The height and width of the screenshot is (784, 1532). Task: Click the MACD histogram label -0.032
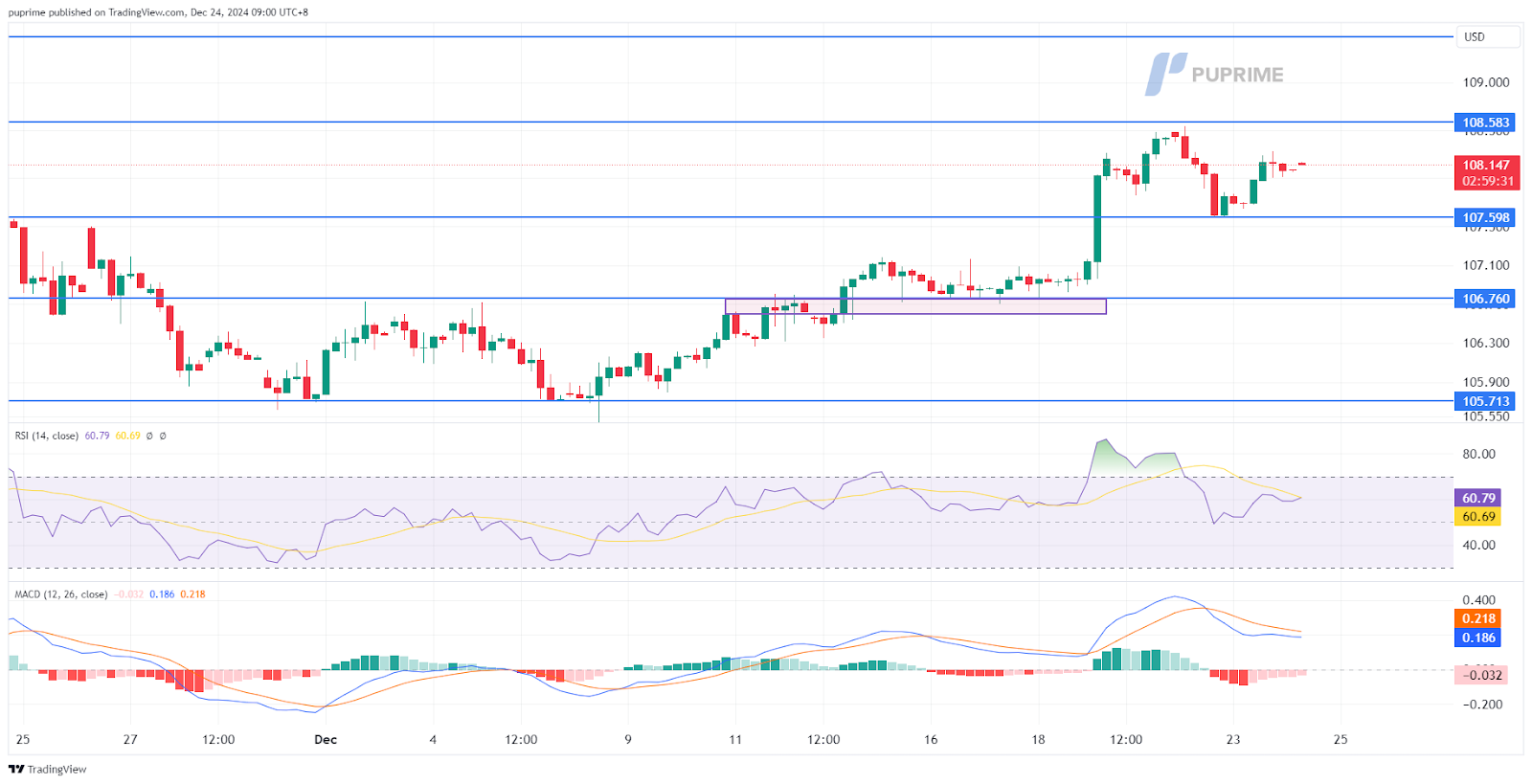[x=1481, y=675]
